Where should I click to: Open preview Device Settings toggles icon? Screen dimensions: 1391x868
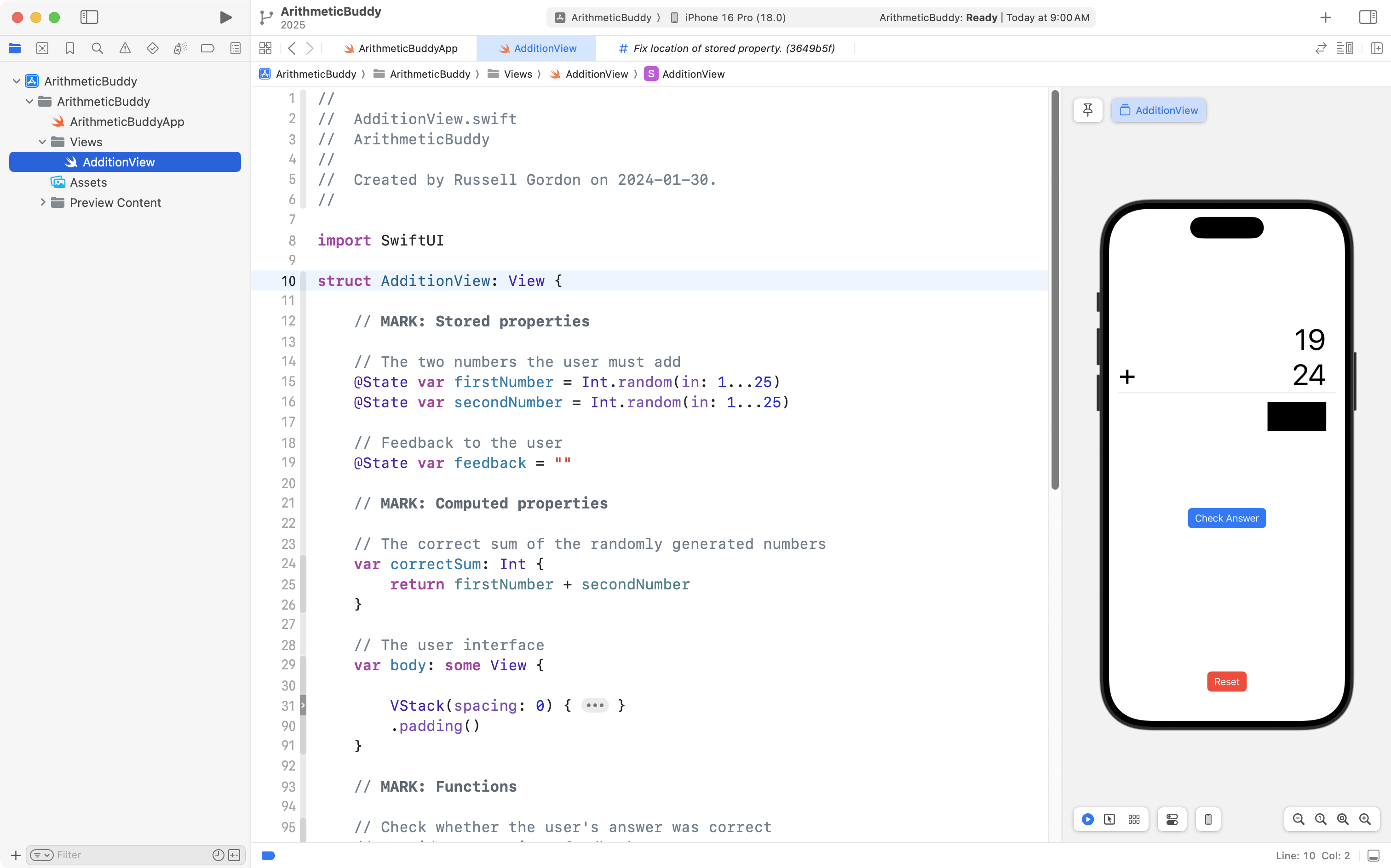(x=1172, y=819)
